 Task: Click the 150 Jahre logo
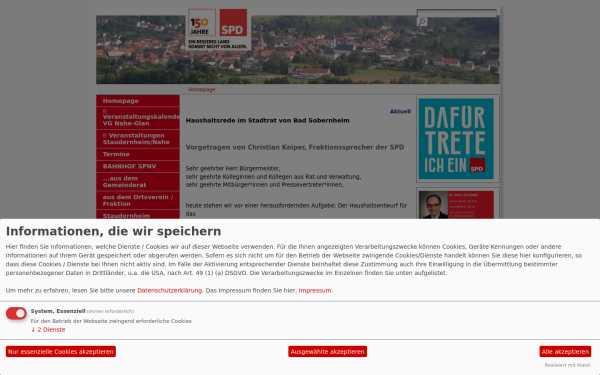202,23
